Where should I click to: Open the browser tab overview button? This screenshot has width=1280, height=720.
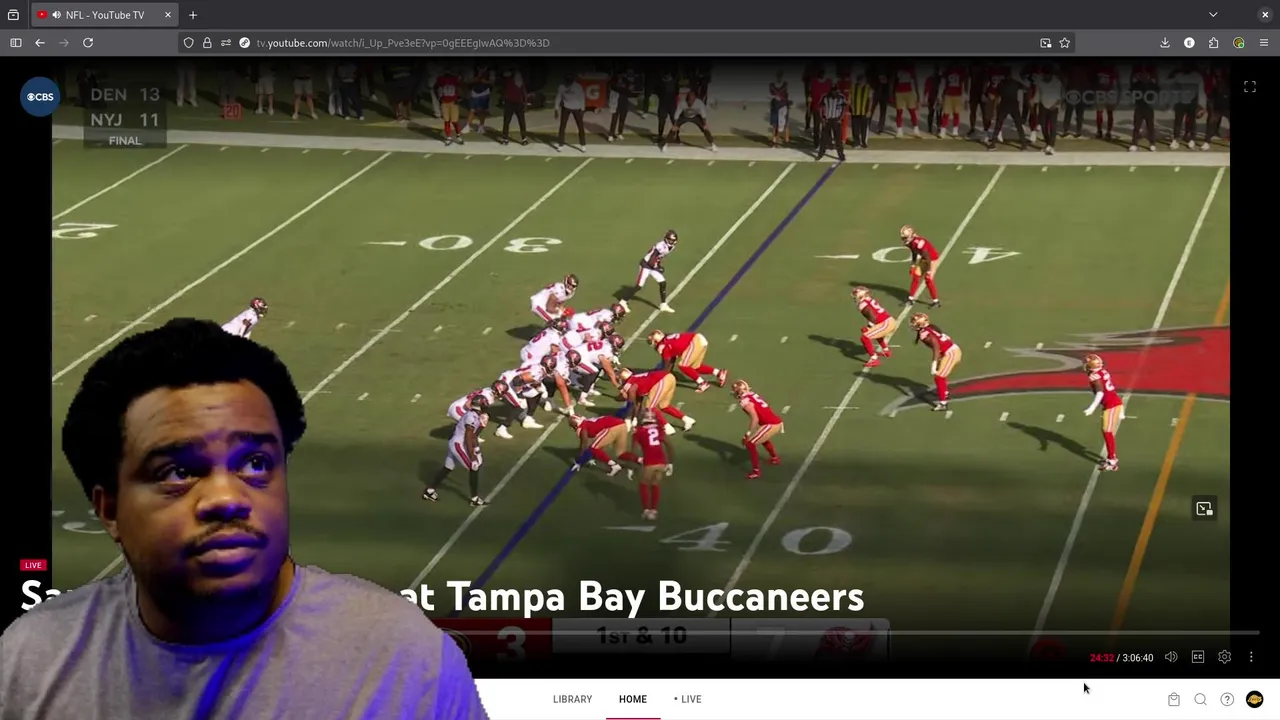[13, 15]
